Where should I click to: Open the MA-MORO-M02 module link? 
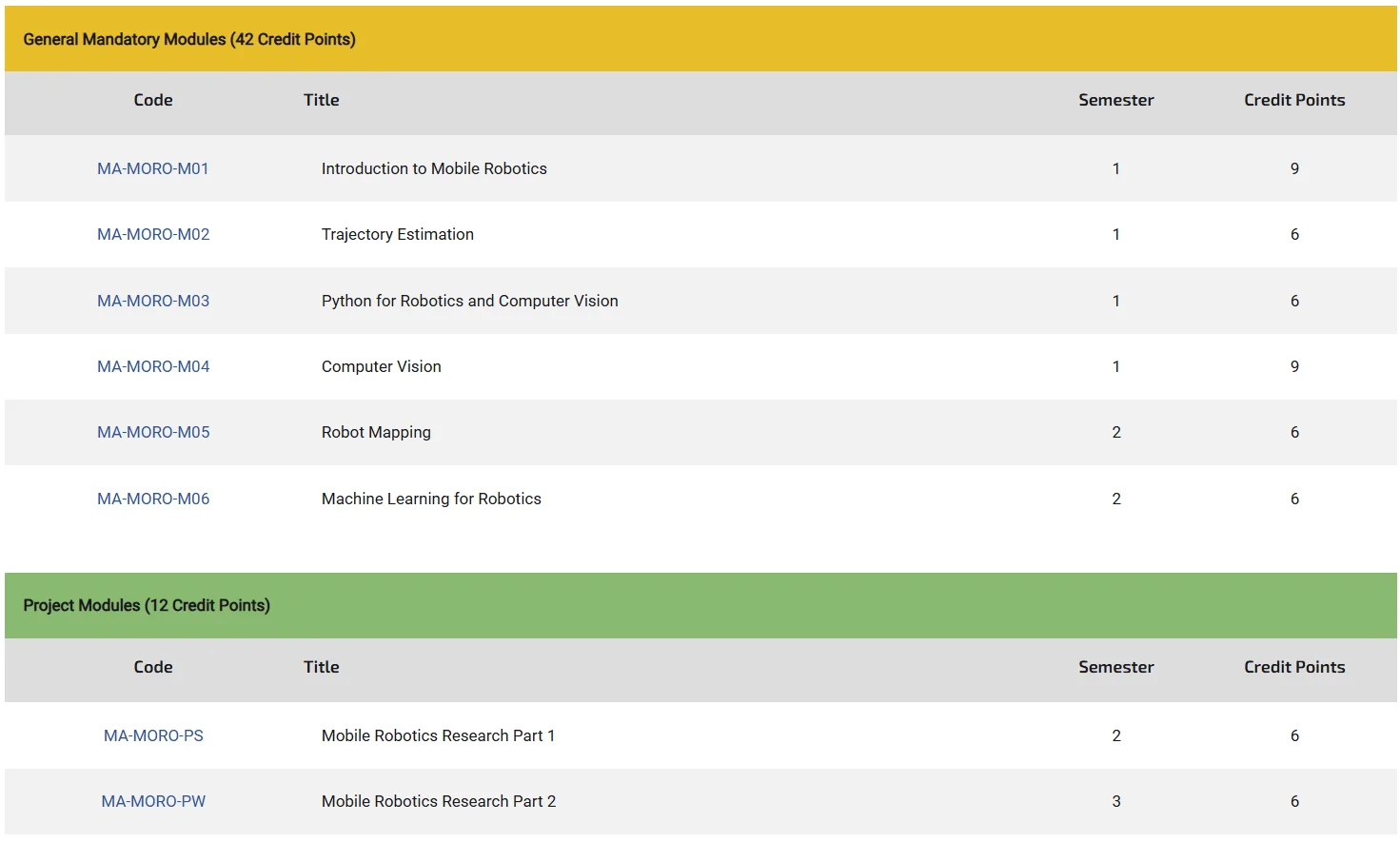[153, 234]
